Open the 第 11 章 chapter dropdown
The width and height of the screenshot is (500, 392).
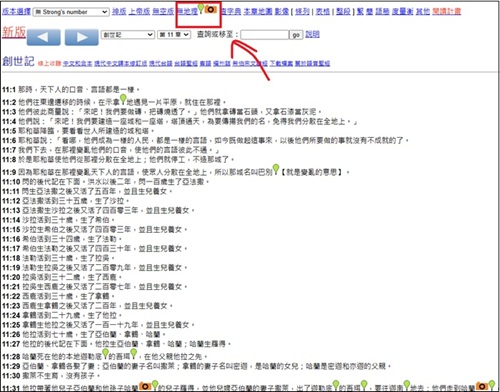pos(174,34)
